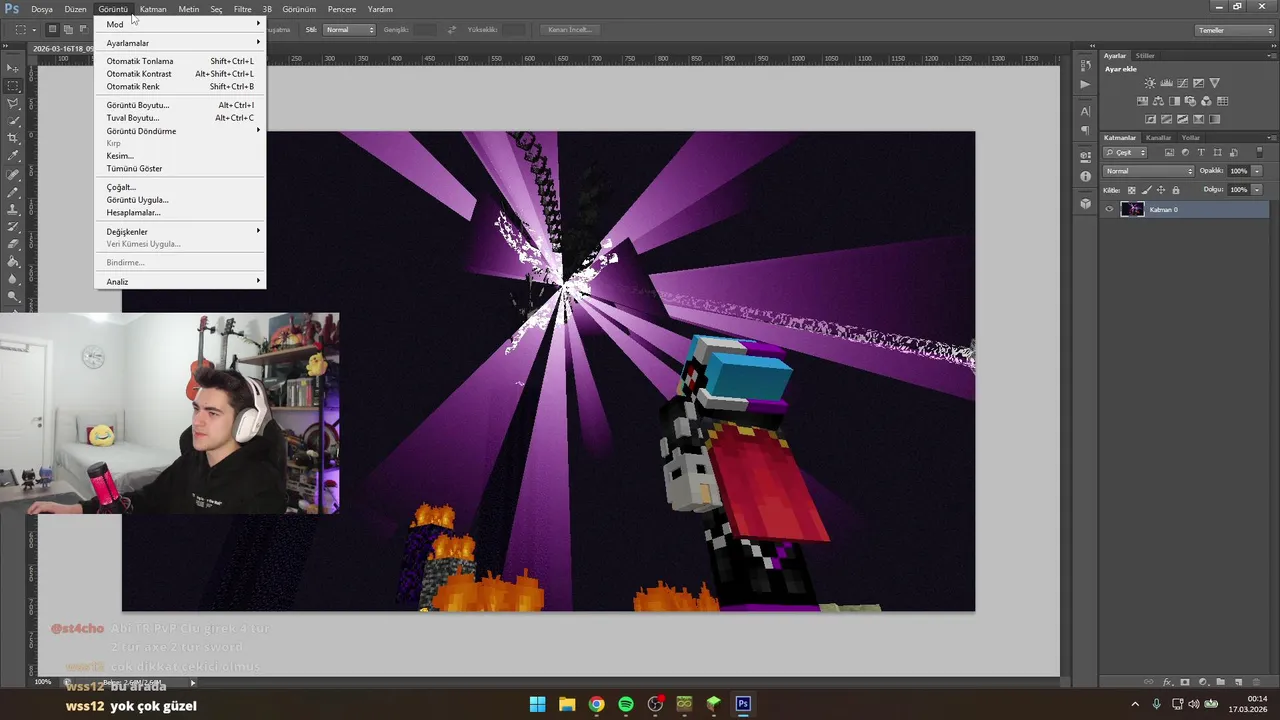
Task: Click the Dolgu value field
Action: 1238,189
